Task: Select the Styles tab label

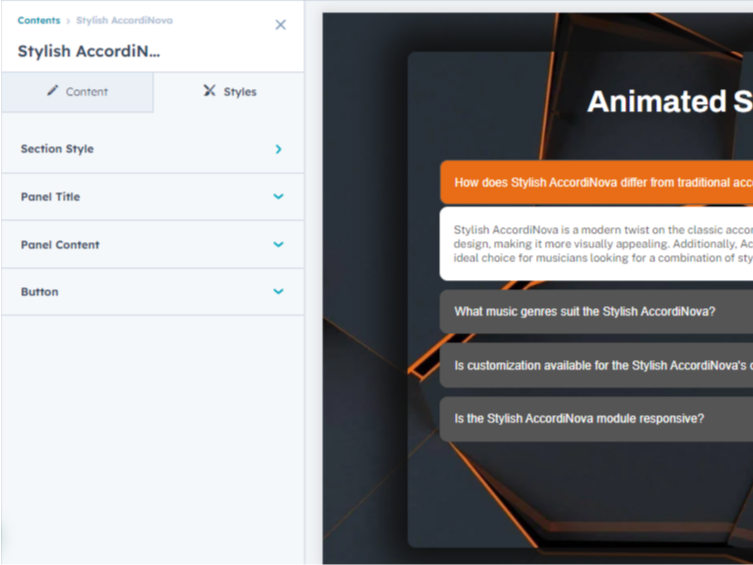Action: click(x=240, y=92)
